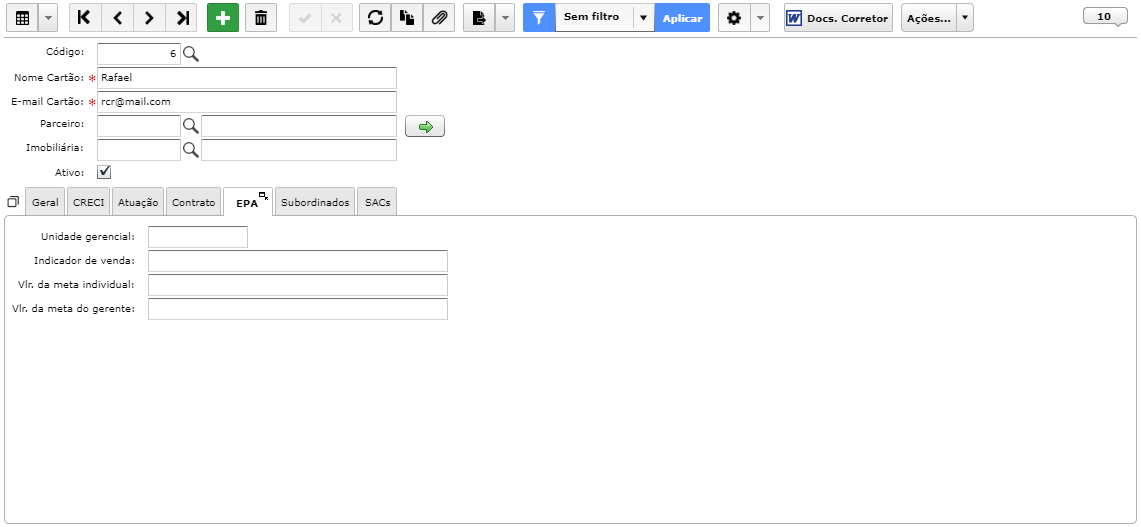Uncheck the Ativo checkbox
The width and height of the screenshot is (1141, 527).
[104, 173]
